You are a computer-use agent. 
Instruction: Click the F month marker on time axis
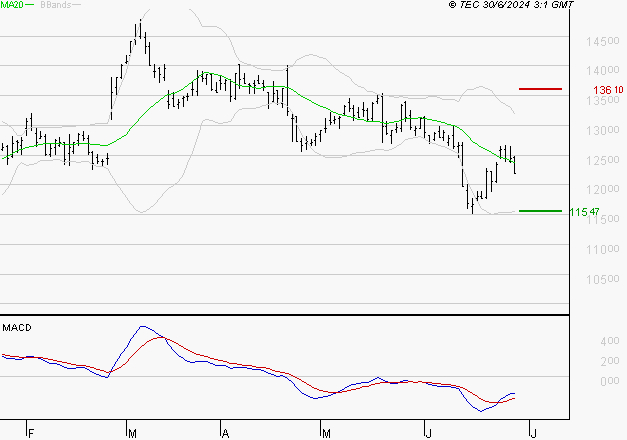[31, 434]
